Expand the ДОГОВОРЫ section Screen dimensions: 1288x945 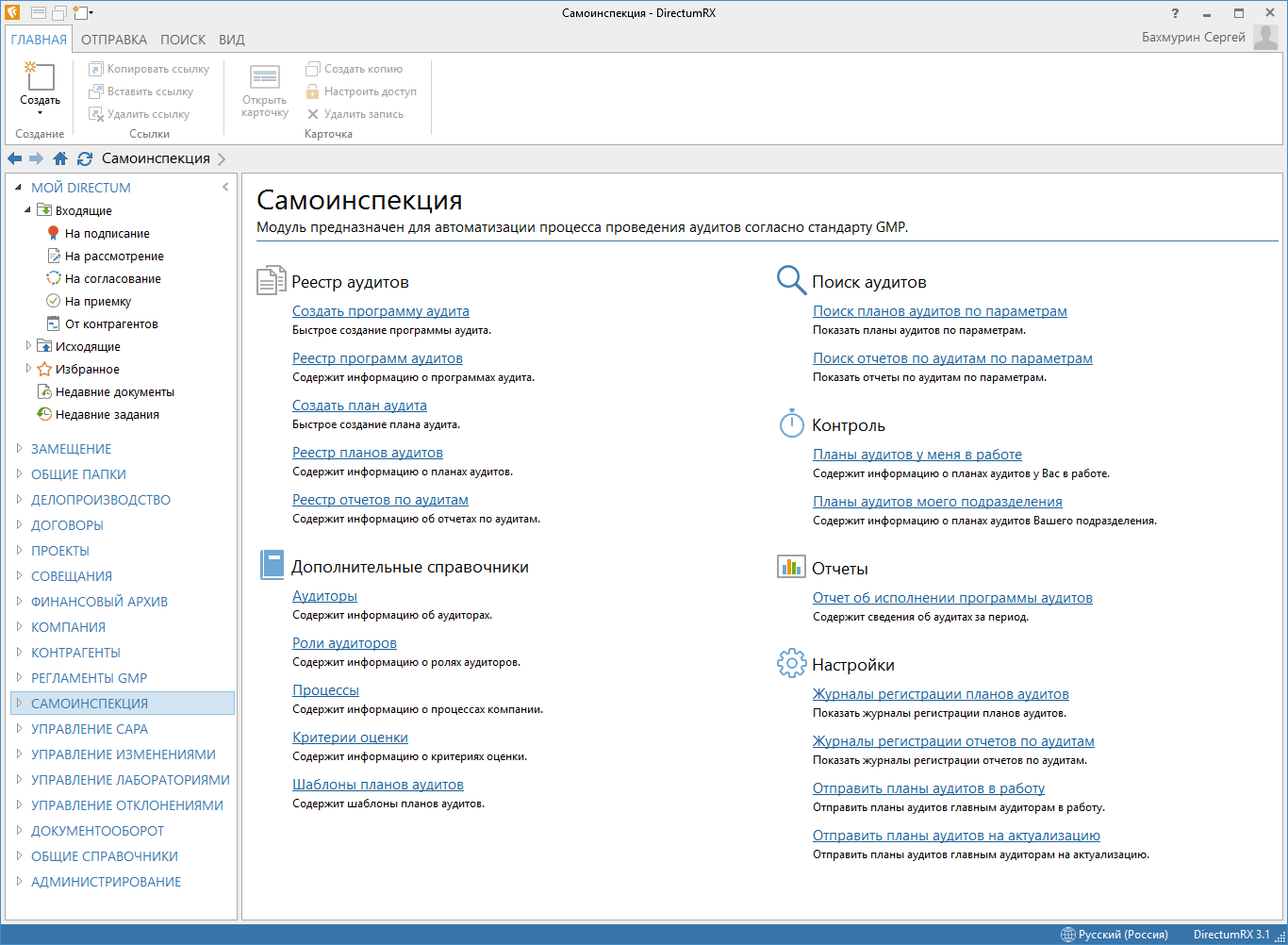[19, 525]
